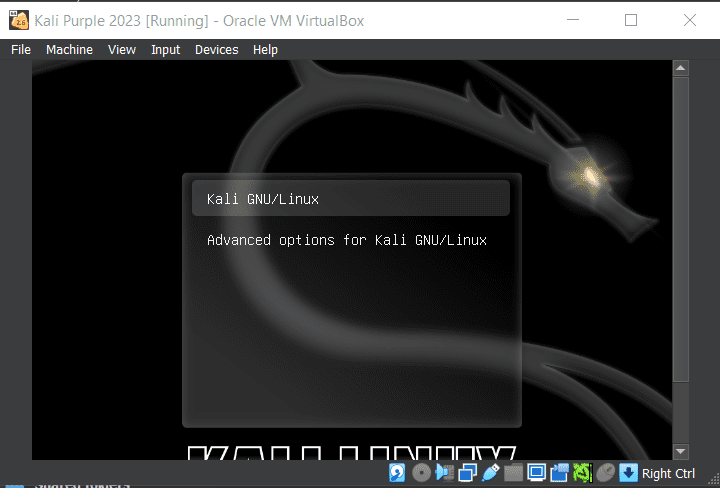Click the recording film status icon
Image resolution: width=720 pixels, height=488 pixels.
point(559,473)
